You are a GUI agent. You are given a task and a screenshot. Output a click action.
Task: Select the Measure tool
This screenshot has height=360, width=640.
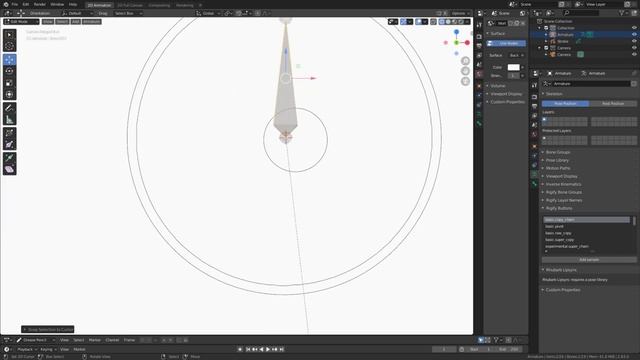pyautogui.click(x=9, y=120)
